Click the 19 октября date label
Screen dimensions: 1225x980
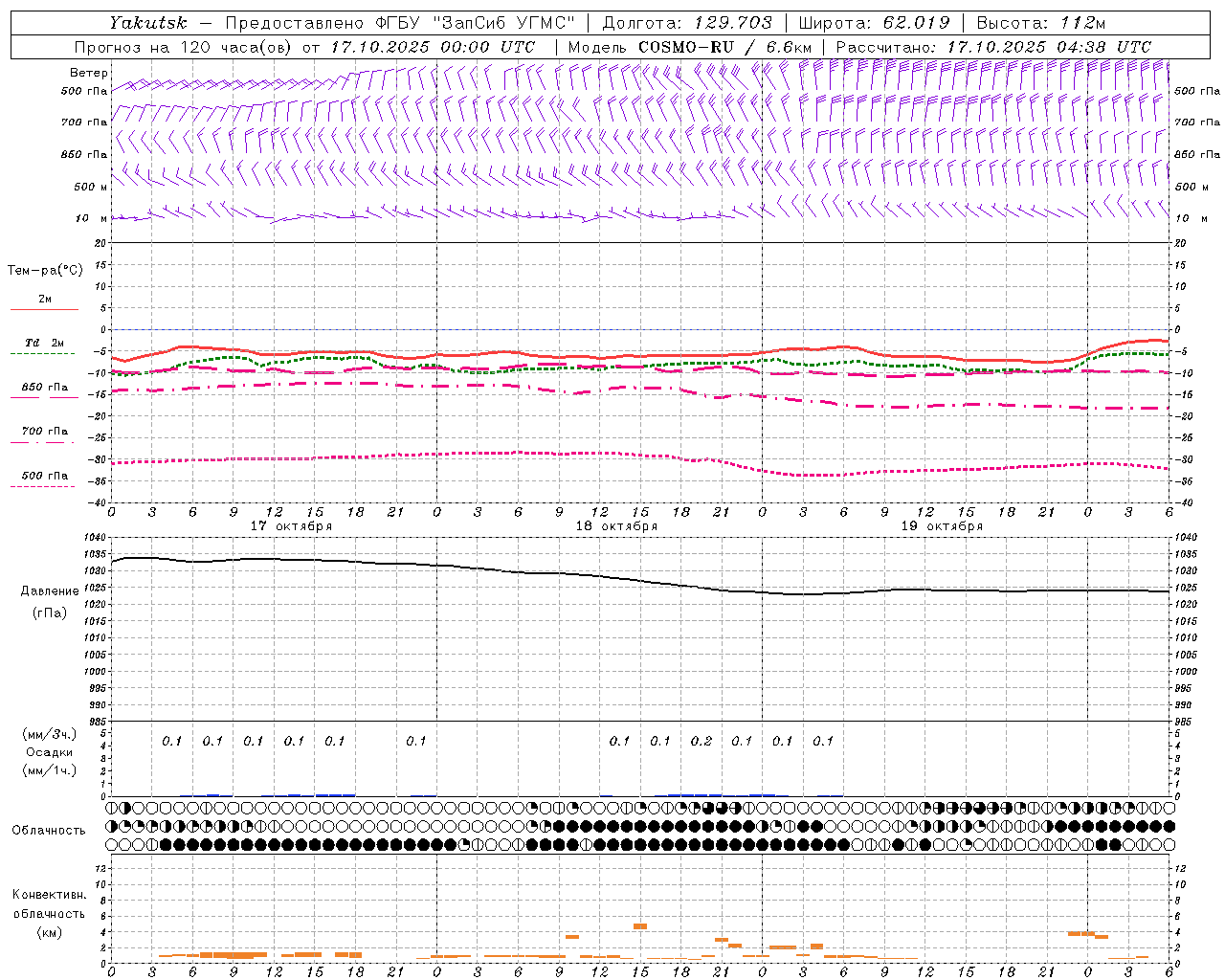tap(942, 526)
